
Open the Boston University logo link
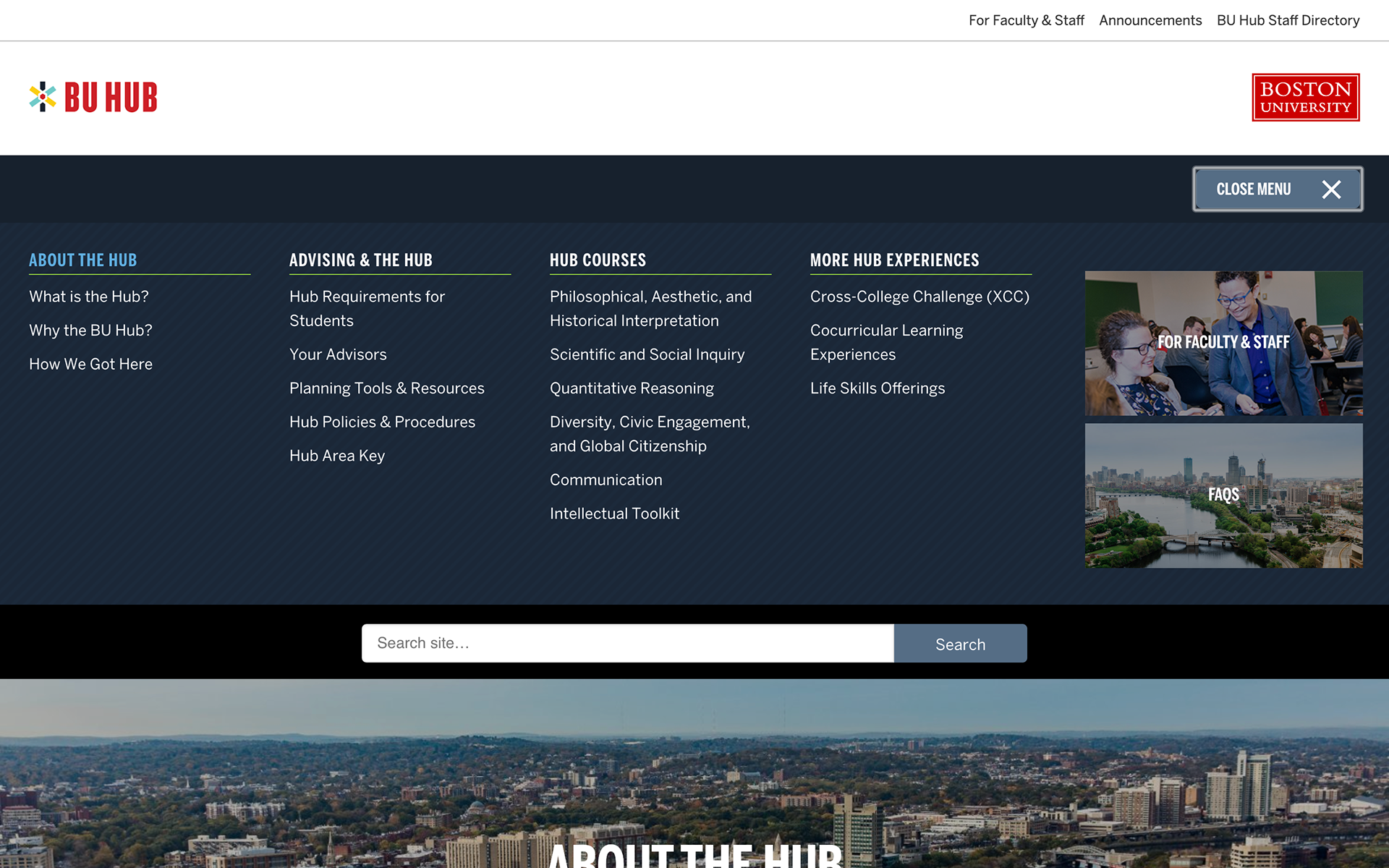coord(1306,97)
